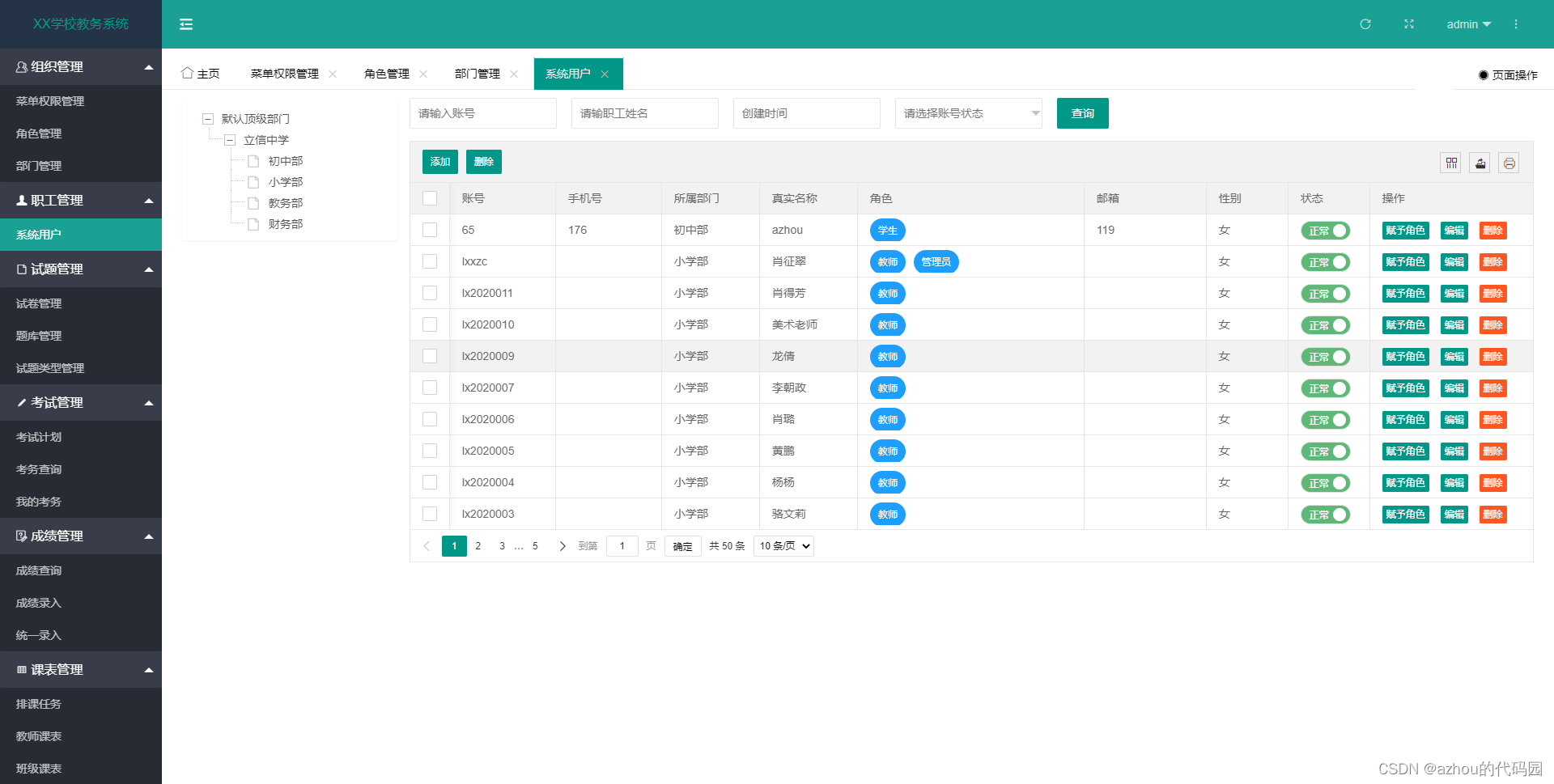Collapse the 职工管理 sidebar group
This screenshot has height=784, width=1554.
coord(81,200)
